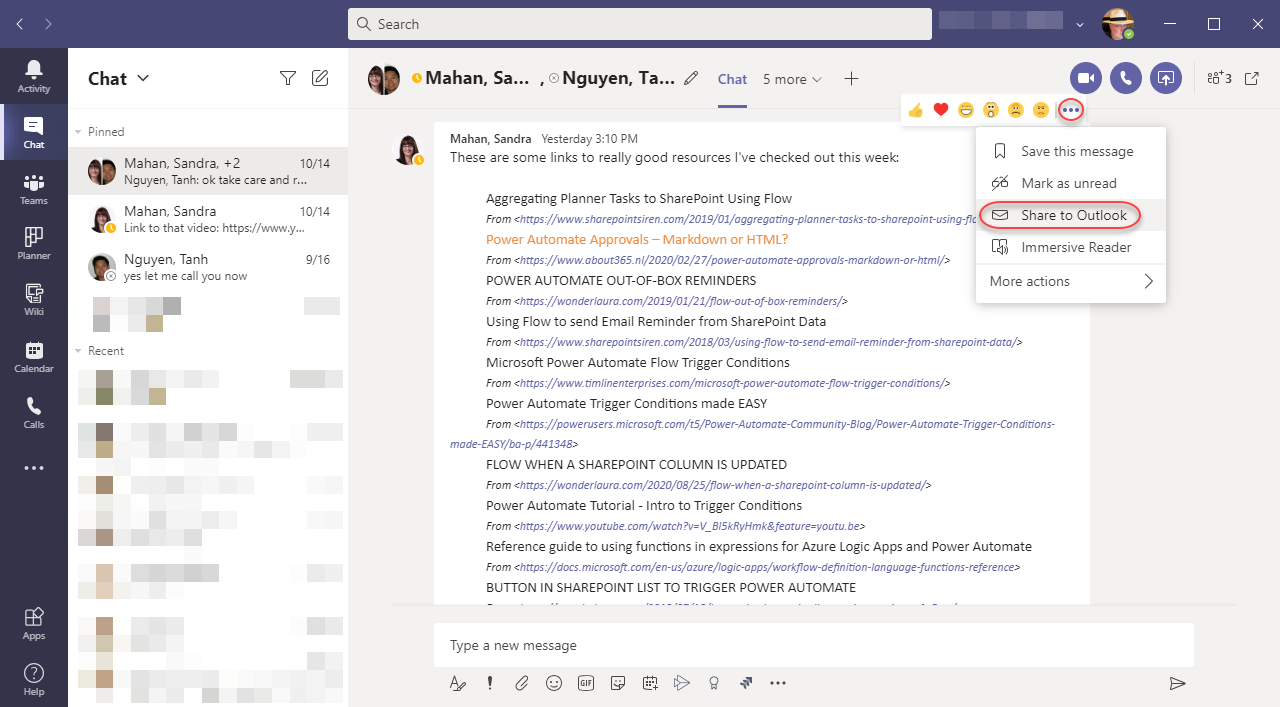1280x707 pixels.
Task: Attach a file to the message
Action: point(521,683)
